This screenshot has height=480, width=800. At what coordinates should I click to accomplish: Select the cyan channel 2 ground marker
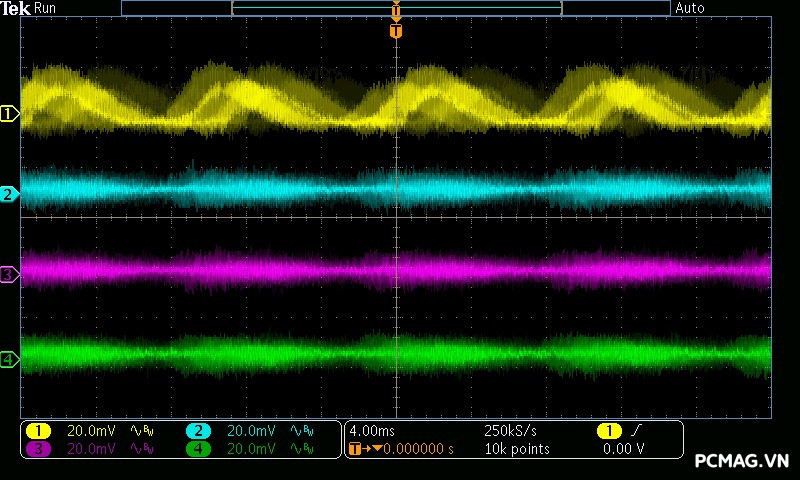(9, 194)
